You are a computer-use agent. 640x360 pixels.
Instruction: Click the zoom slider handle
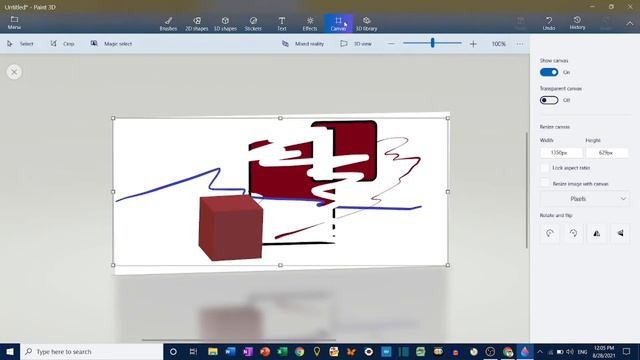point(433,43)
